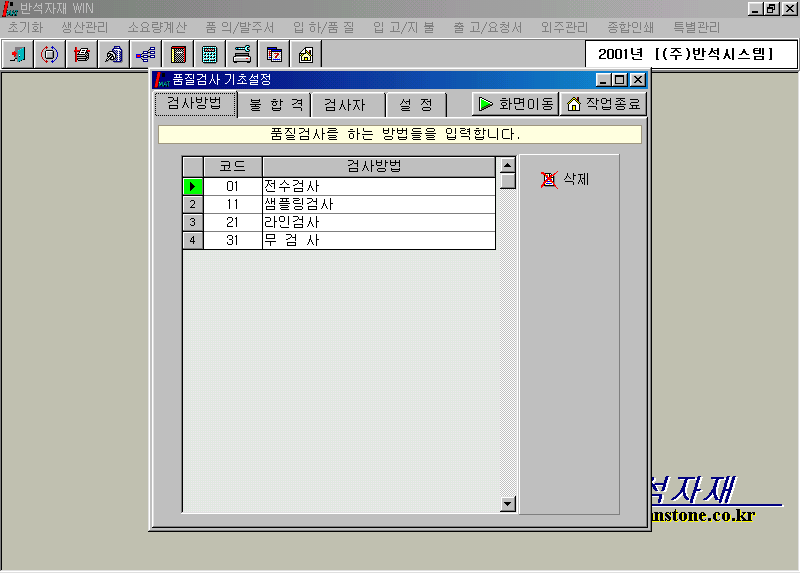
Task: Click the 작업종료 button
Action: point(604,104)
